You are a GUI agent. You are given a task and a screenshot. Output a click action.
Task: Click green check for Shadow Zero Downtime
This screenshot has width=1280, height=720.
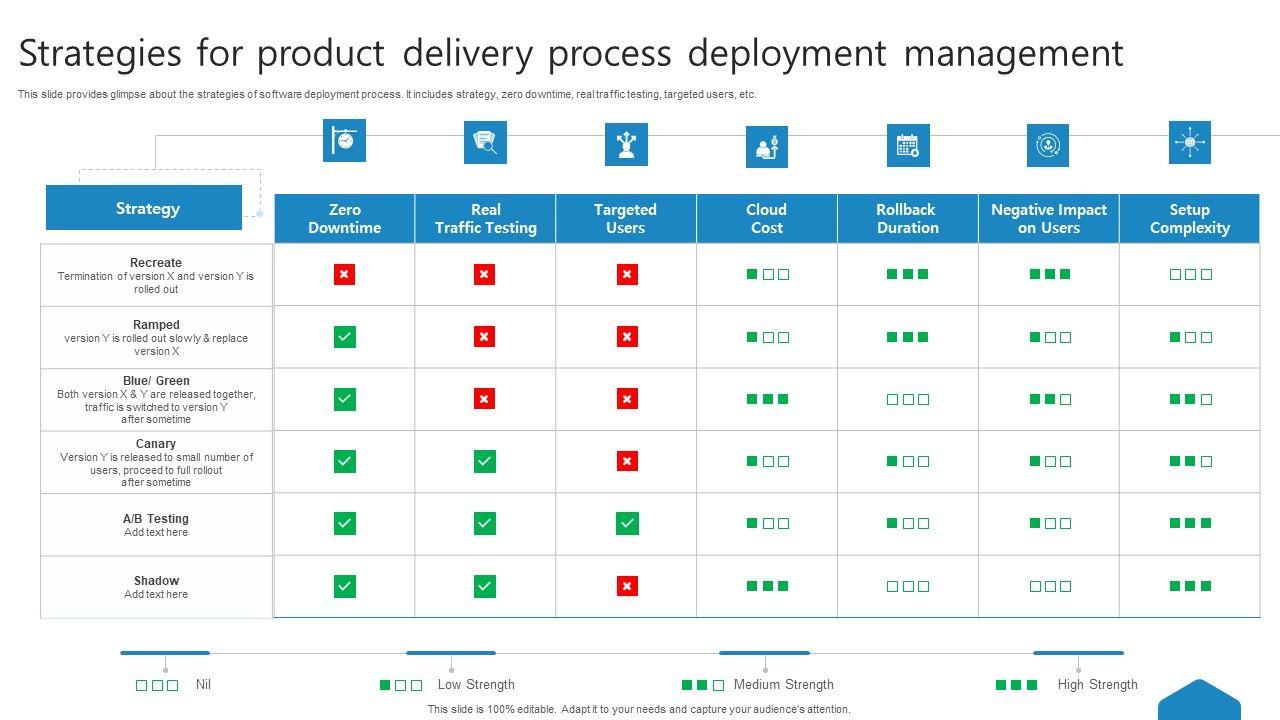point(345,586)
